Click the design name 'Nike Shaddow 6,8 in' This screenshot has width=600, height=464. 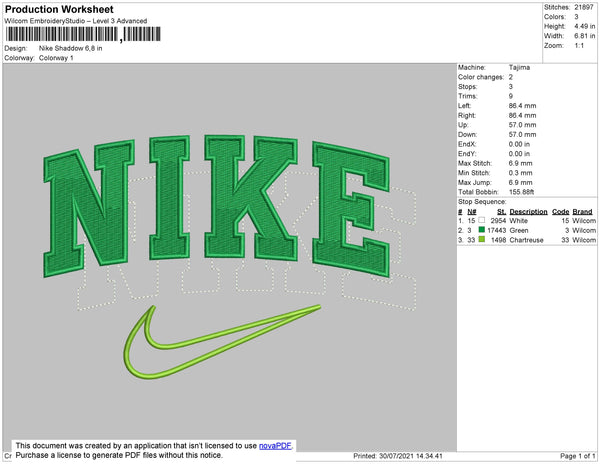coord(70,48)
